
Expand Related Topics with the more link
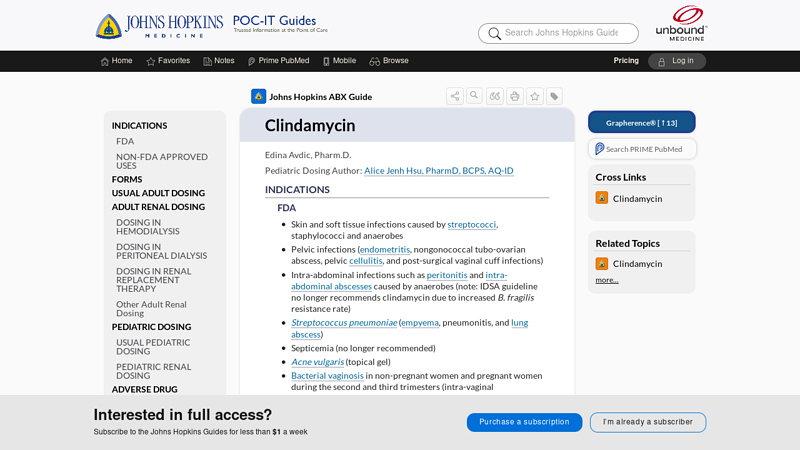point(607,280)
